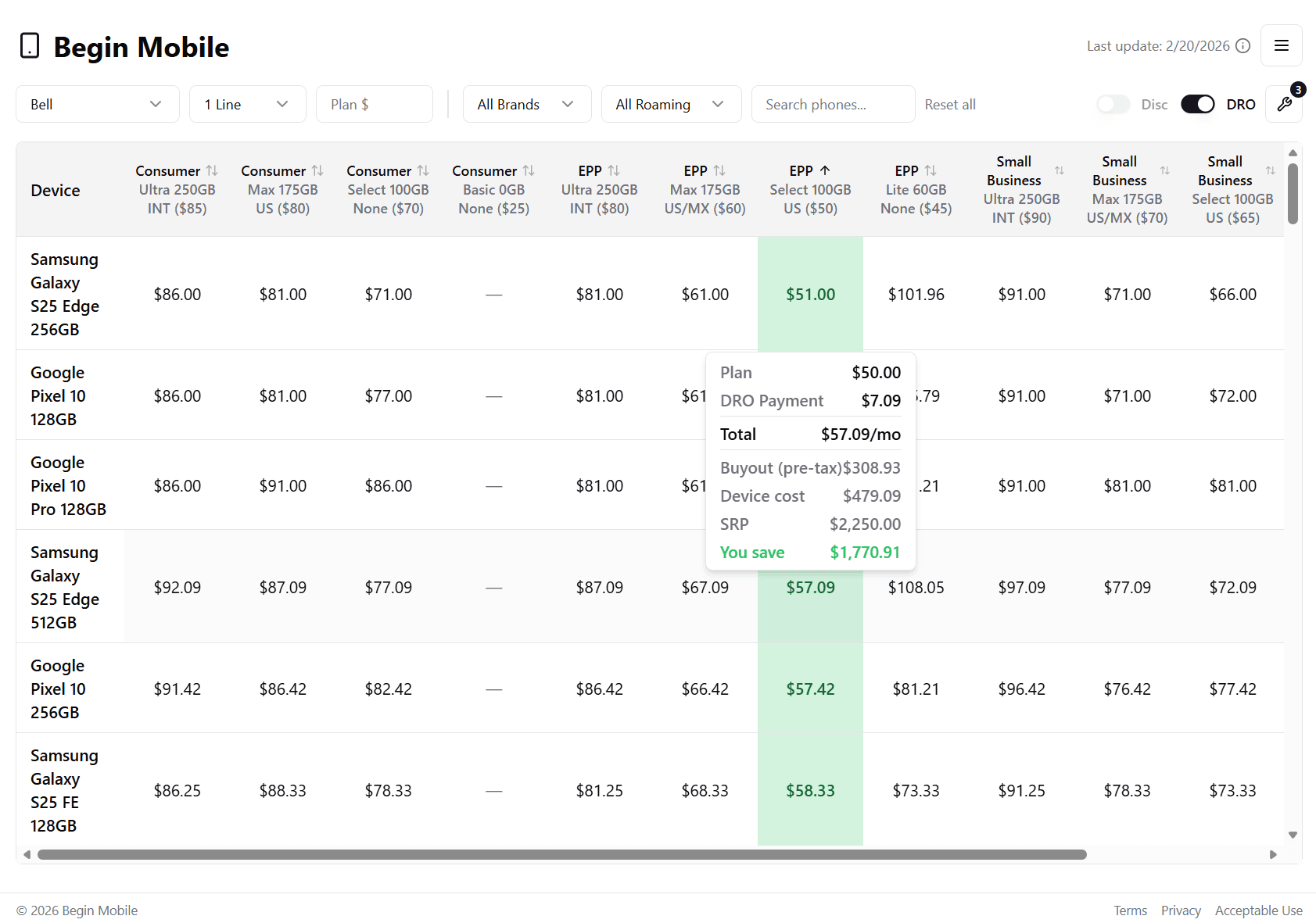Open the All Brands dropdown
Screen dimensions: 1316x923
point(527,103)
